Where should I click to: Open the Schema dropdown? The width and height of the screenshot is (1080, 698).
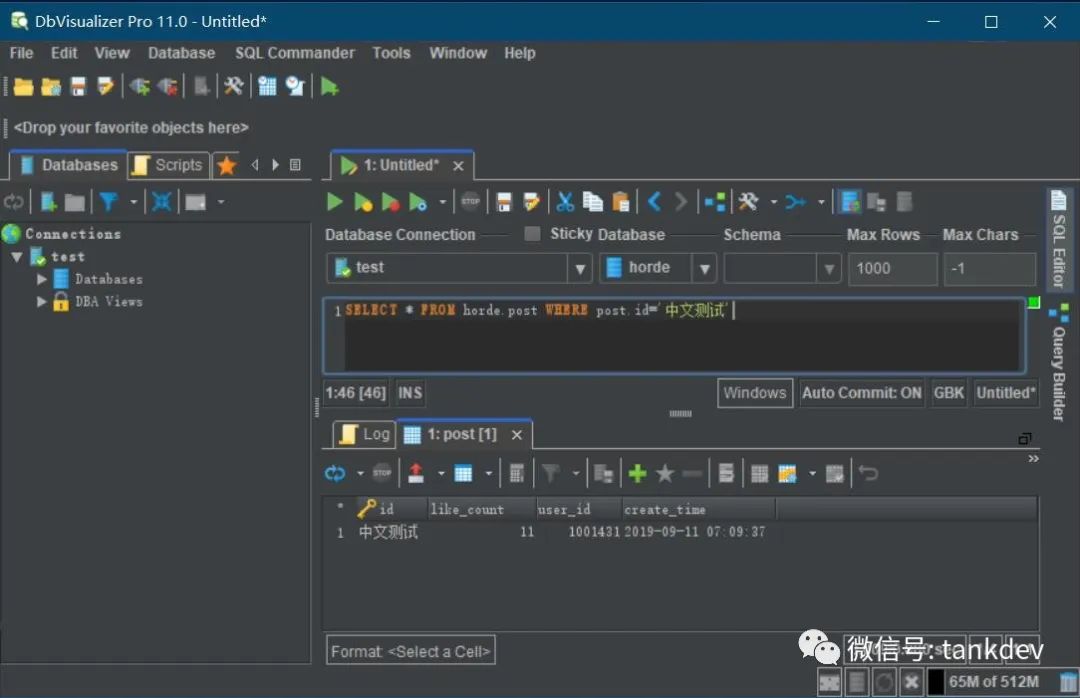pyautogui.click(x=829, y=268)
